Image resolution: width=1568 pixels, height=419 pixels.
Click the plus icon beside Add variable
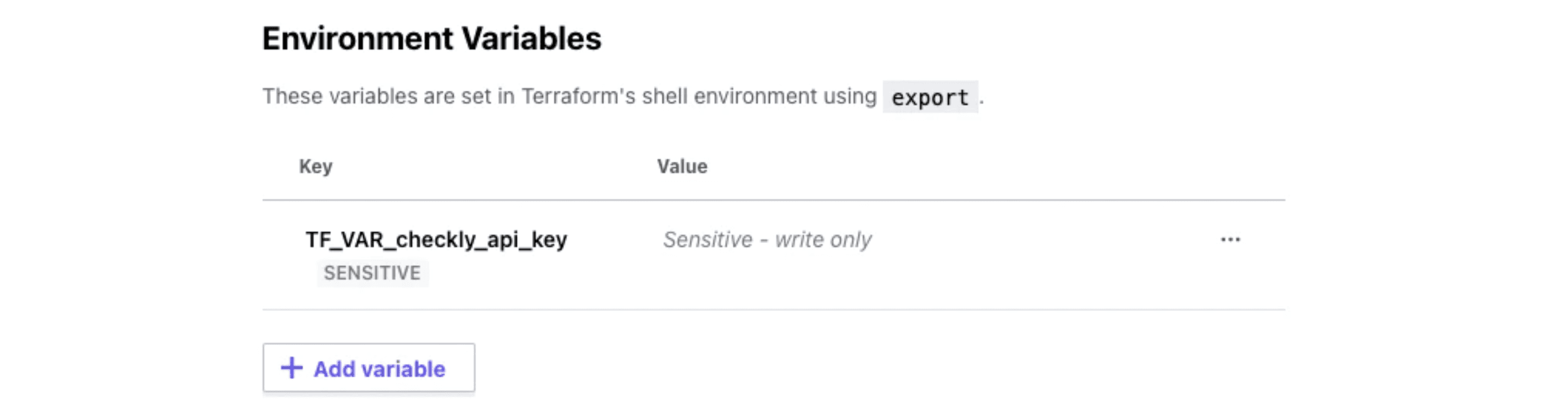point(292,368)
